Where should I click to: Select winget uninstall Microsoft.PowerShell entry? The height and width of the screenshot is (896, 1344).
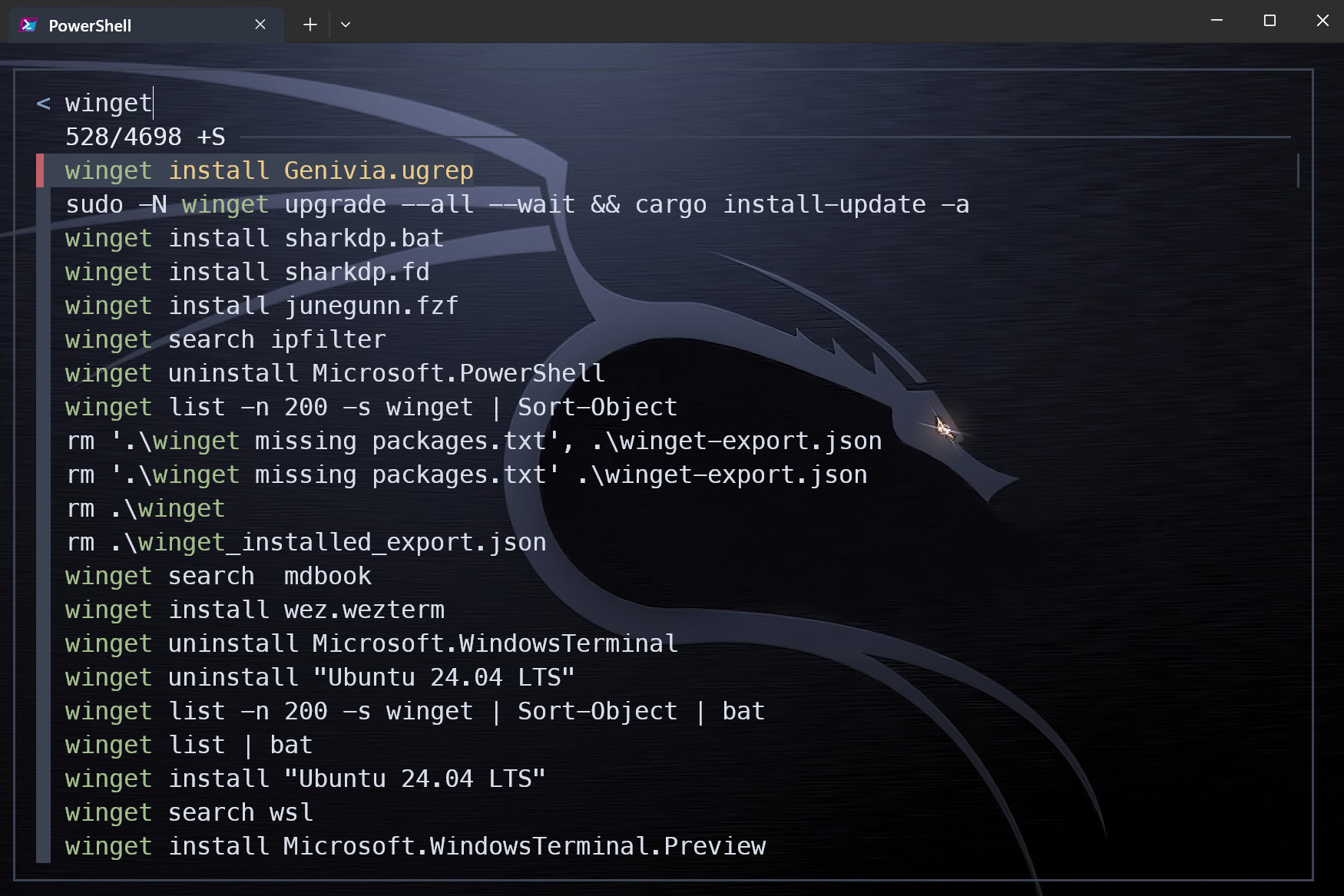[x=336, y=373]
